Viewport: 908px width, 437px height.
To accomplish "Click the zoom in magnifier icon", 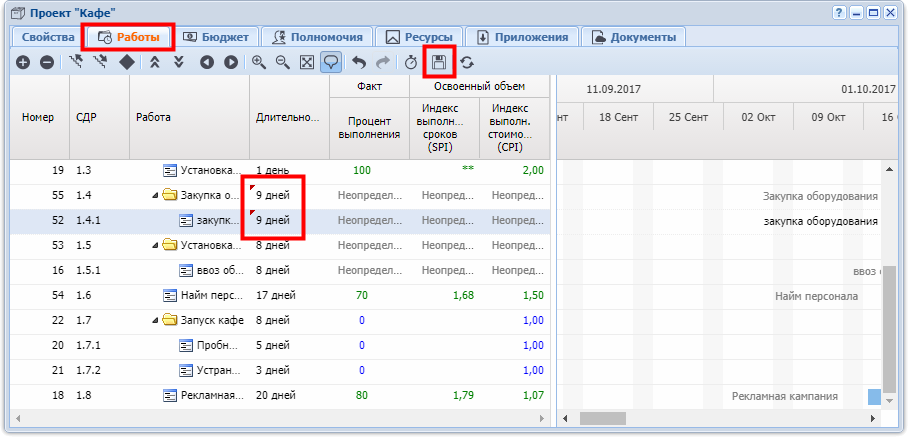I will 259,63.
